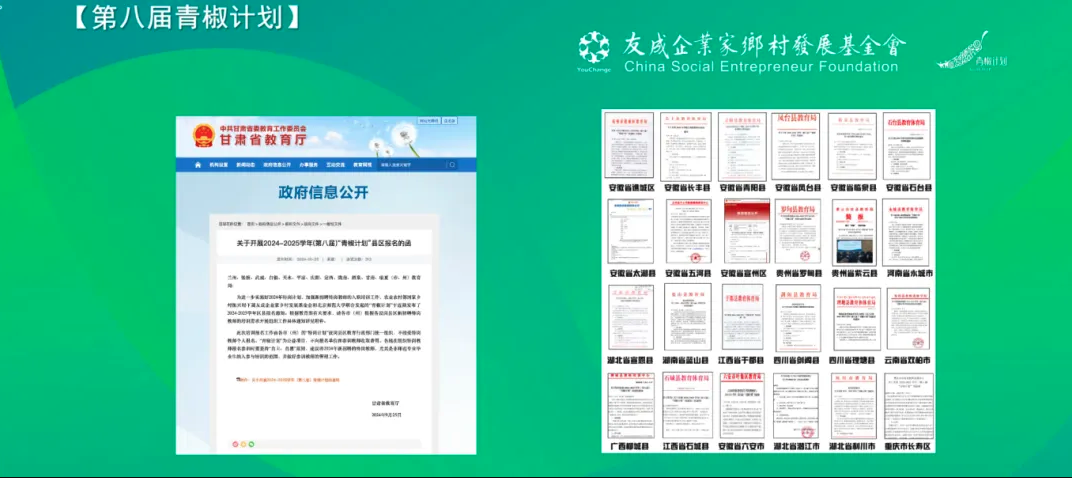
Task: Click the 政府信息公开 page heading
Action: coord(323,192)
